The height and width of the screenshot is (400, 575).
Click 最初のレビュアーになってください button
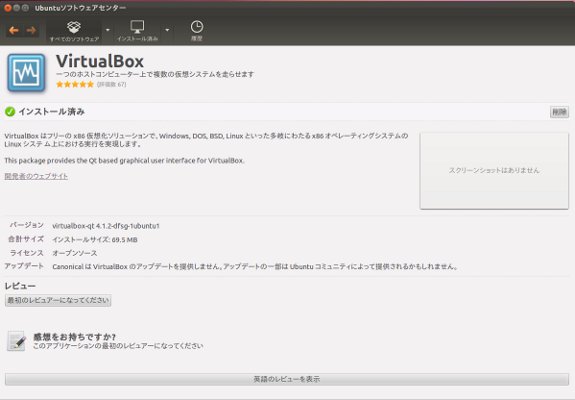(58, 300)
